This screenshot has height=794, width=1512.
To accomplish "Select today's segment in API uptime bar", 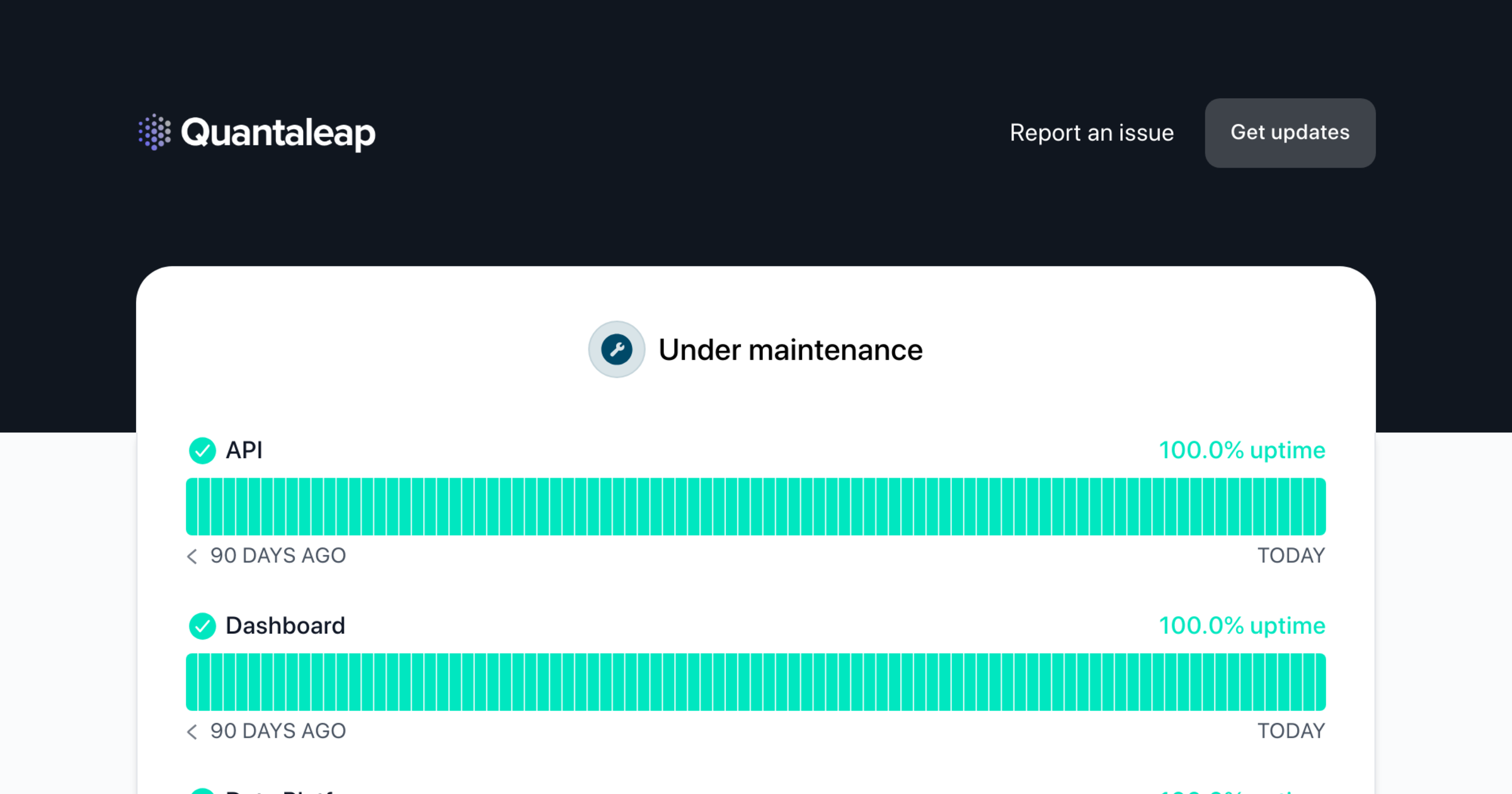I will click(x=1319, y=507).
